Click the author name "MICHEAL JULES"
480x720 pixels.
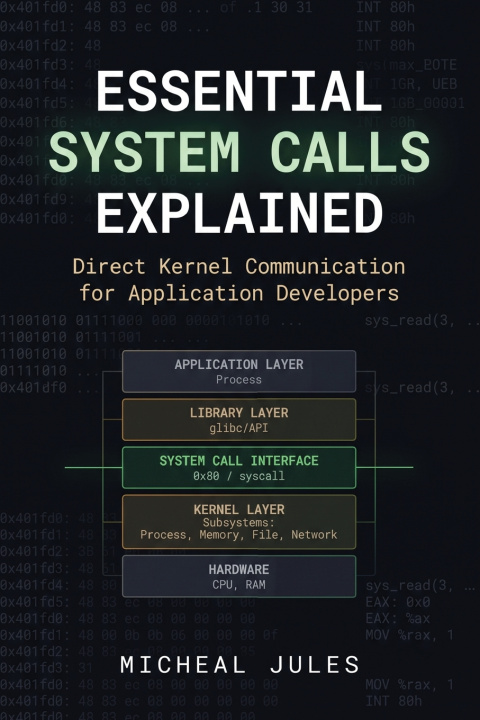(x=240, y=665)
